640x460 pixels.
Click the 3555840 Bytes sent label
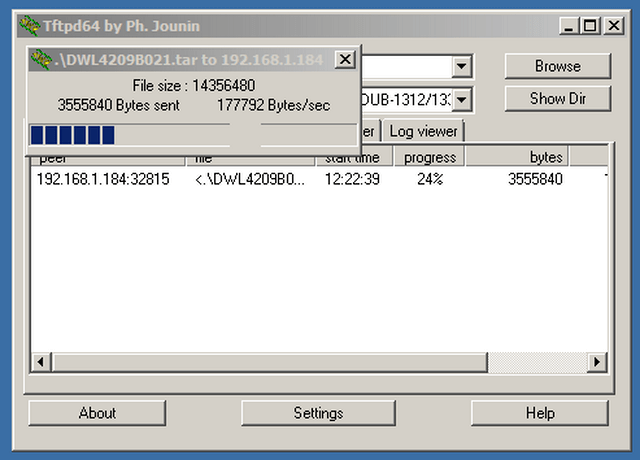coord(118,105)
